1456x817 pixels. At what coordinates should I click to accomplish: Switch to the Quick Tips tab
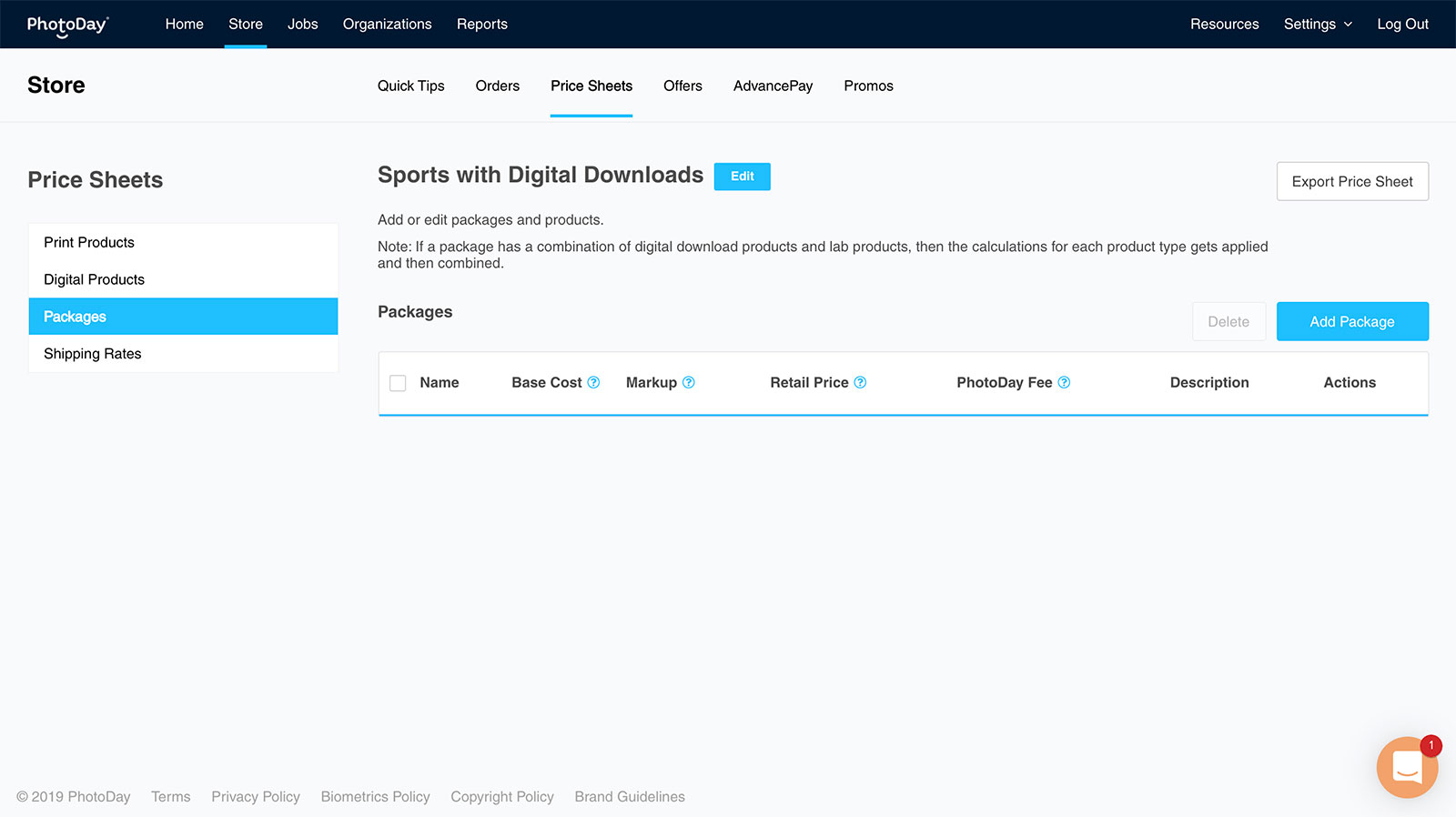(411, 86)
